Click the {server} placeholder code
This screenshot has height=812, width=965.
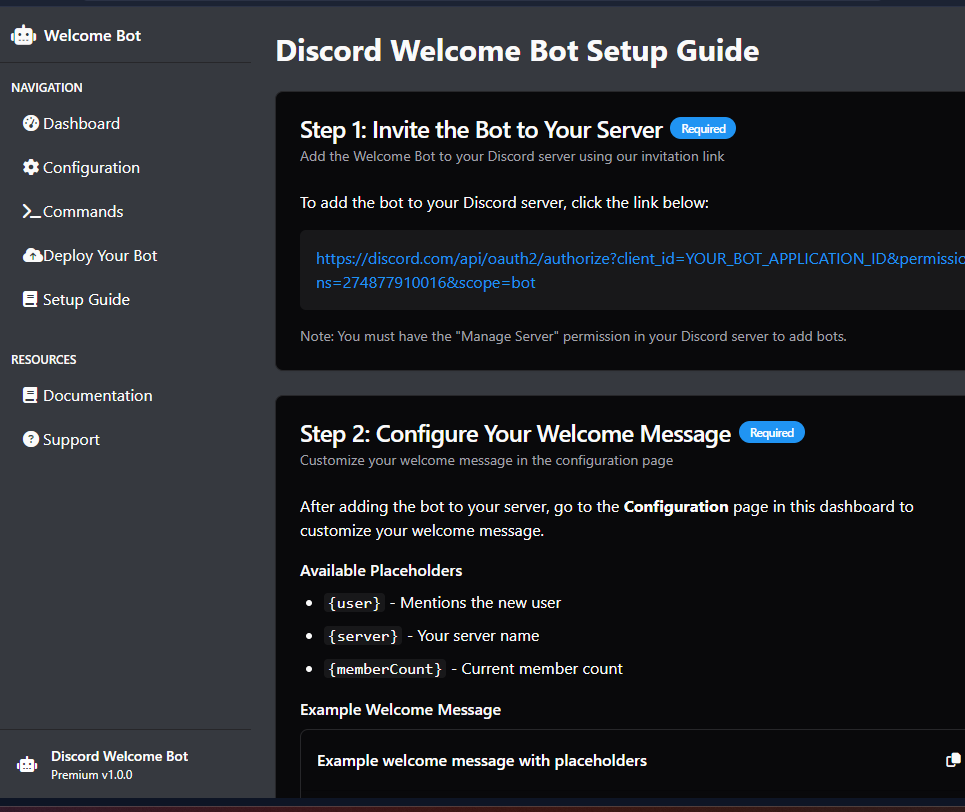362,636
